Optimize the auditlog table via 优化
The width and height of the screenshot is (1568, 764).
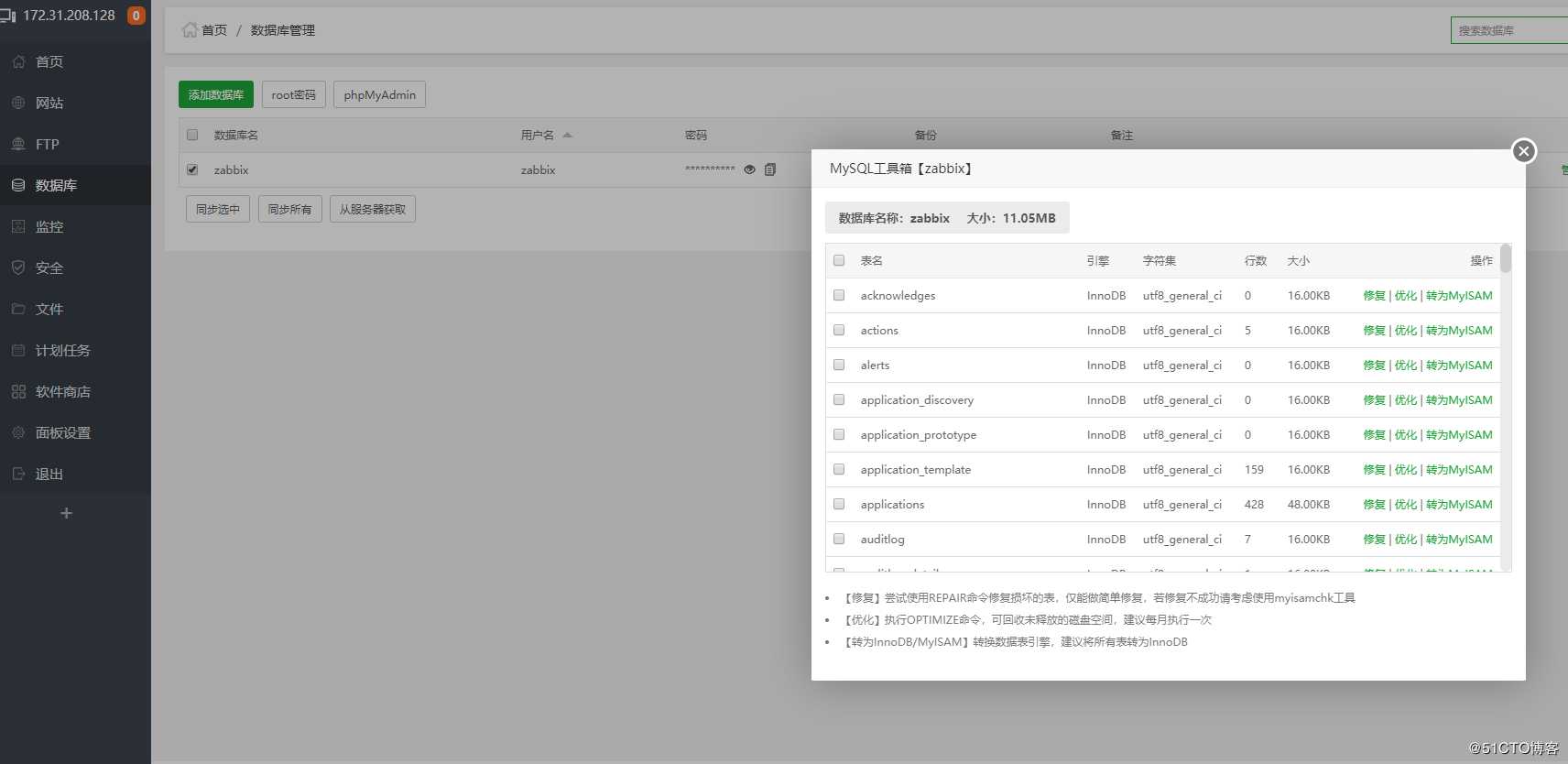(x=1405, y=539)
